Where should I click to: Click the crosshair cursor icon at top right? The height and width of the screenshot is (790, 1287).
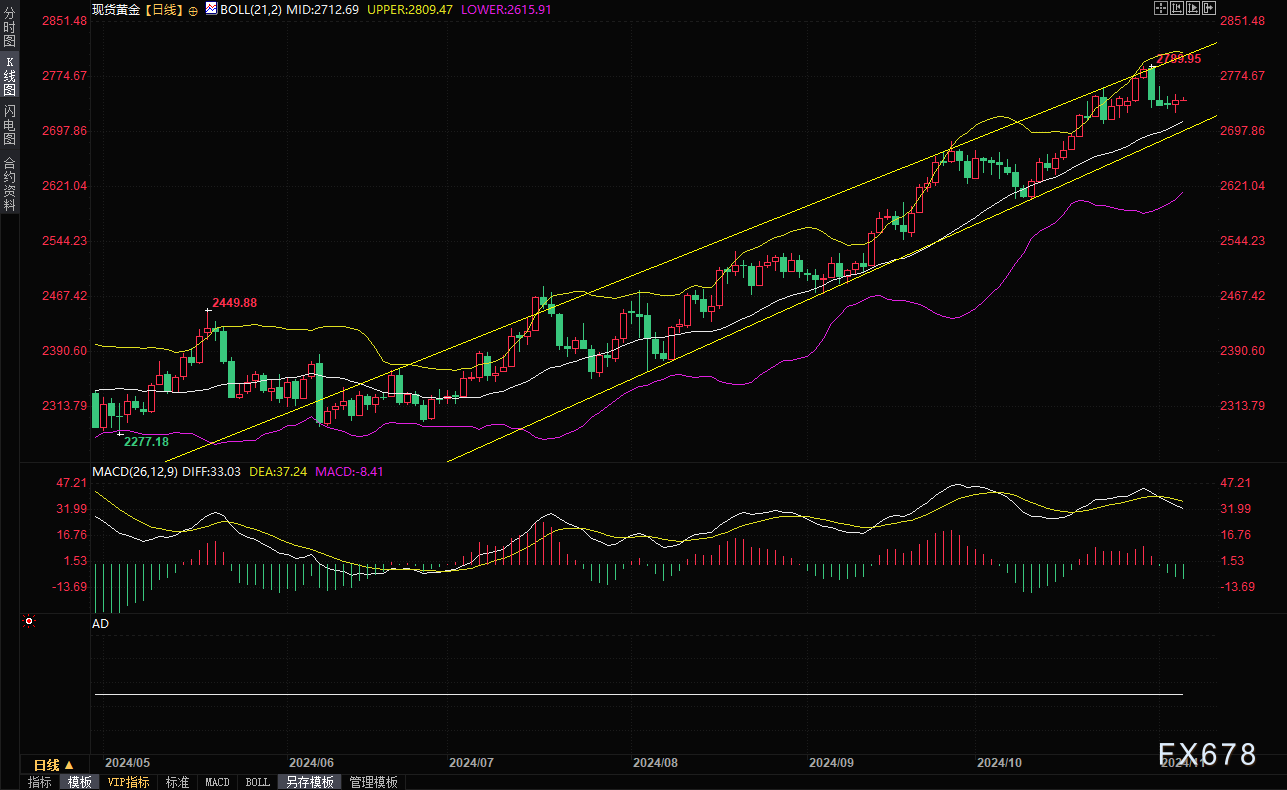[x=1160, y=8]
